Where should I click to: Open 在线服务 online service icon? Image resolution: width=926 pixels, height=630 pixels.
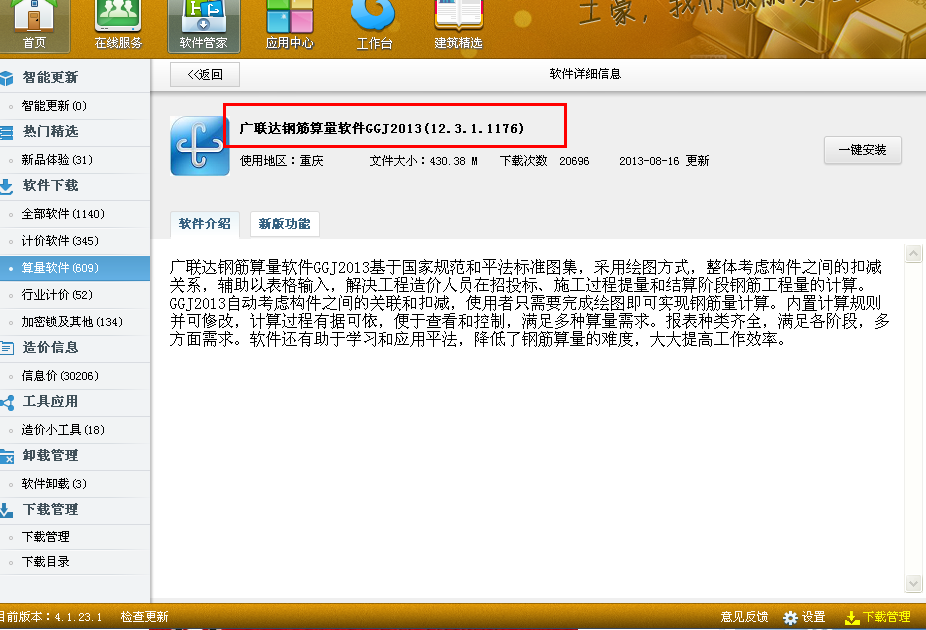point(118,25)
